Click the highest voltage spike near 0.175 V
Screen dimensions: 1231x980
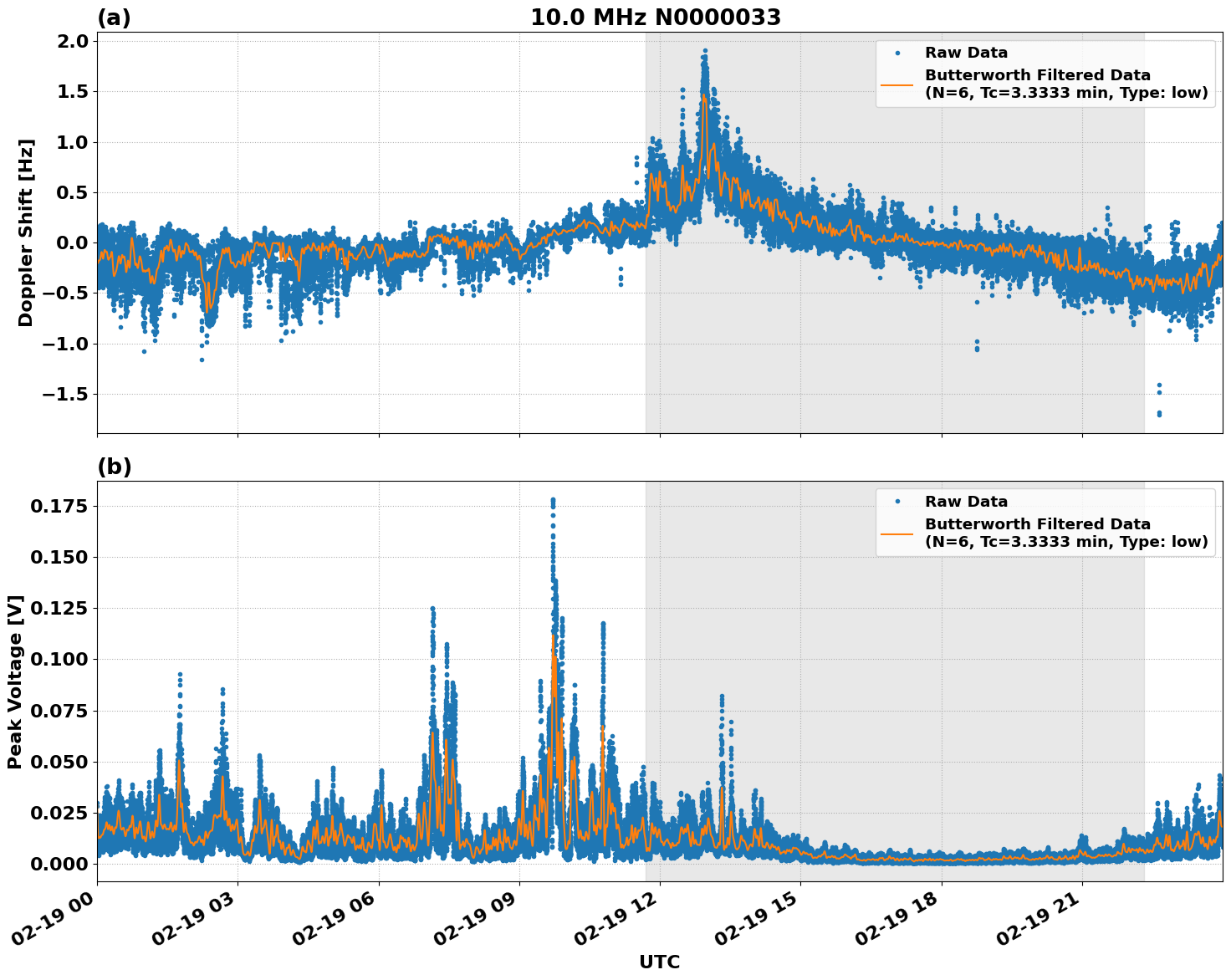pyautogui.click(x=553, y=502)
